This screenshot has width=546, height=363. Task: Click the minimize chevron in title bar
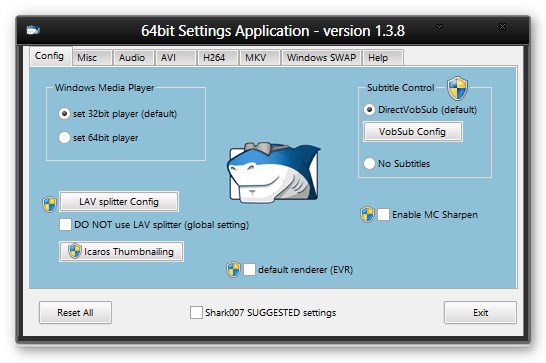coord(439,26)
